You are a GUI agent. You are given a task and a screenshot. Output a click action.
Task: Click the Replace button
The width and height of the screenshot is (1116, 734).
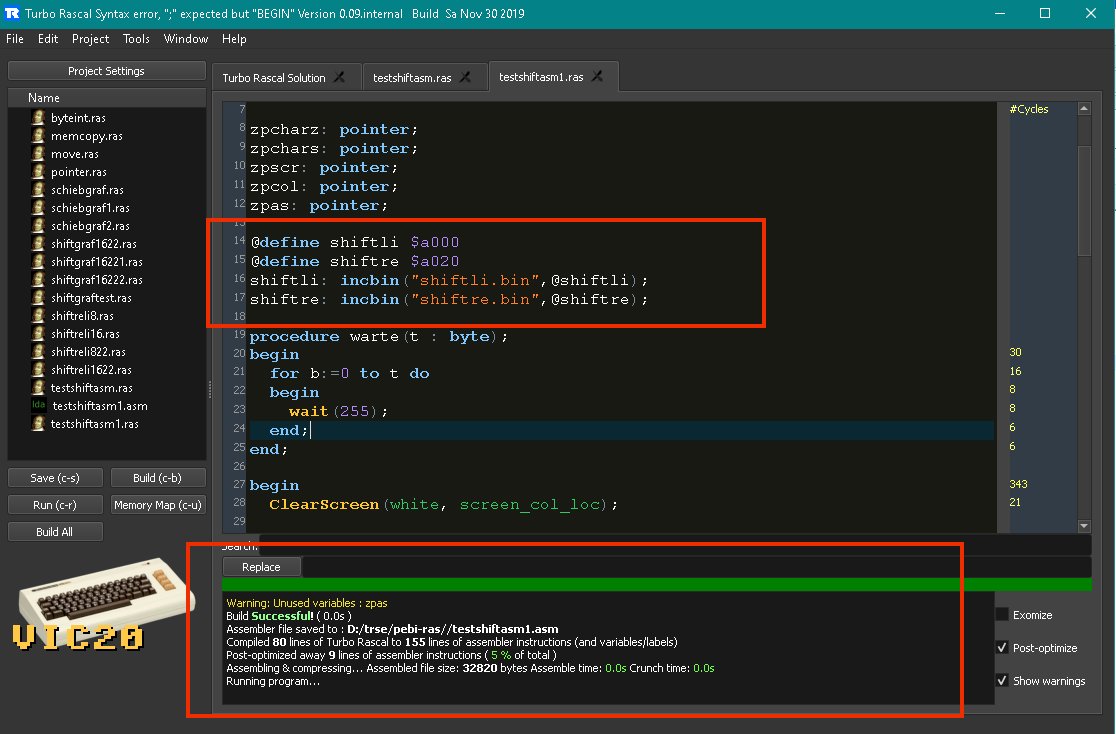(261, 567)
